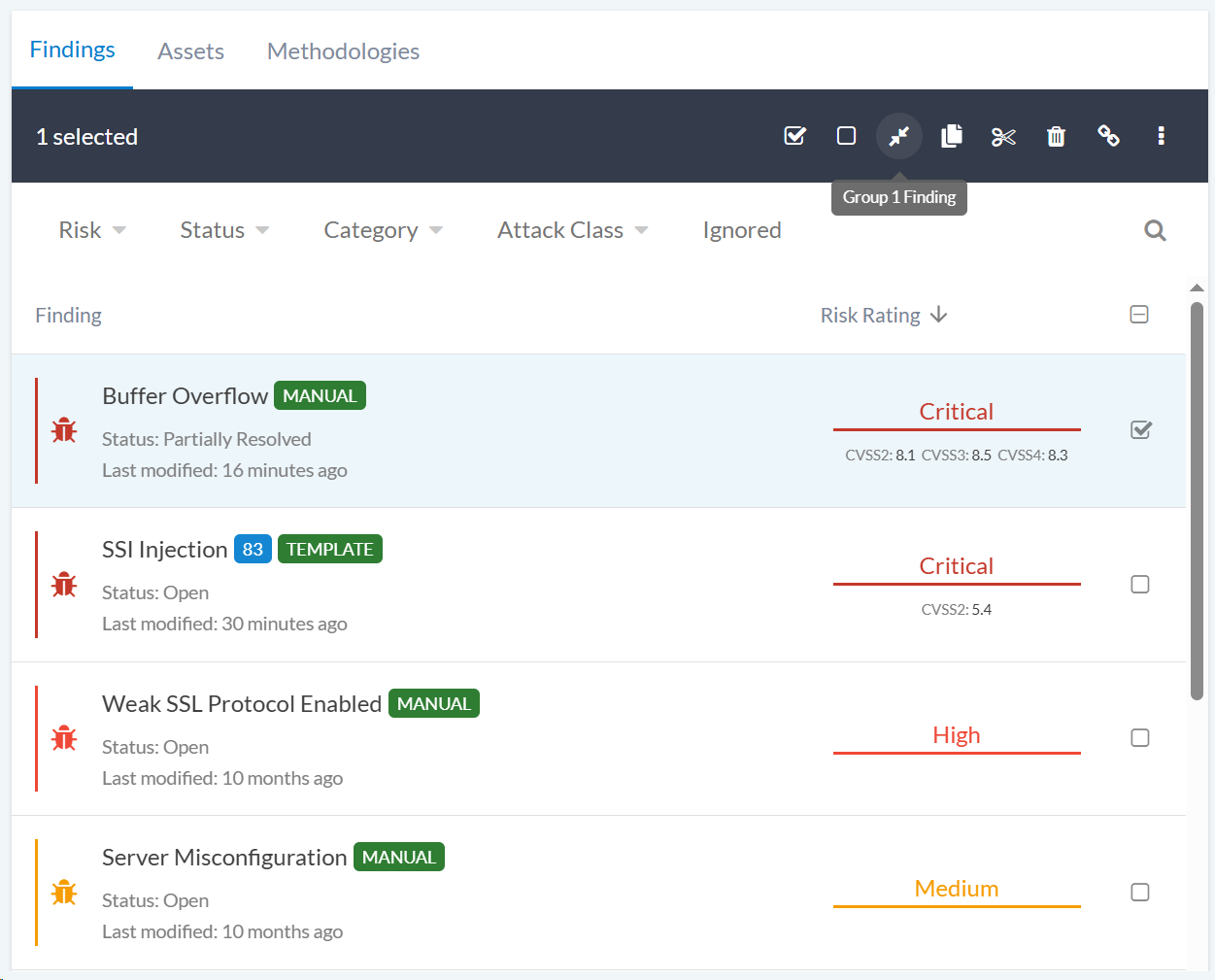
Task: Click the Group Finding merge icon
Action: tap(898, 136)
